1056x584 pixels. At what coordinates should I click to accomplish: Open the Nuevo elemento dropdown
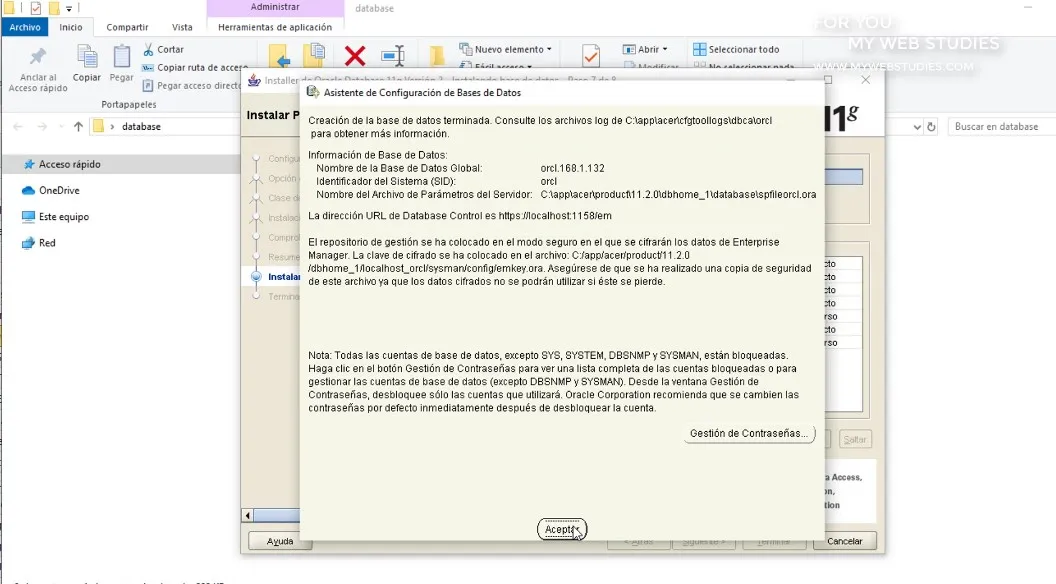505,49
